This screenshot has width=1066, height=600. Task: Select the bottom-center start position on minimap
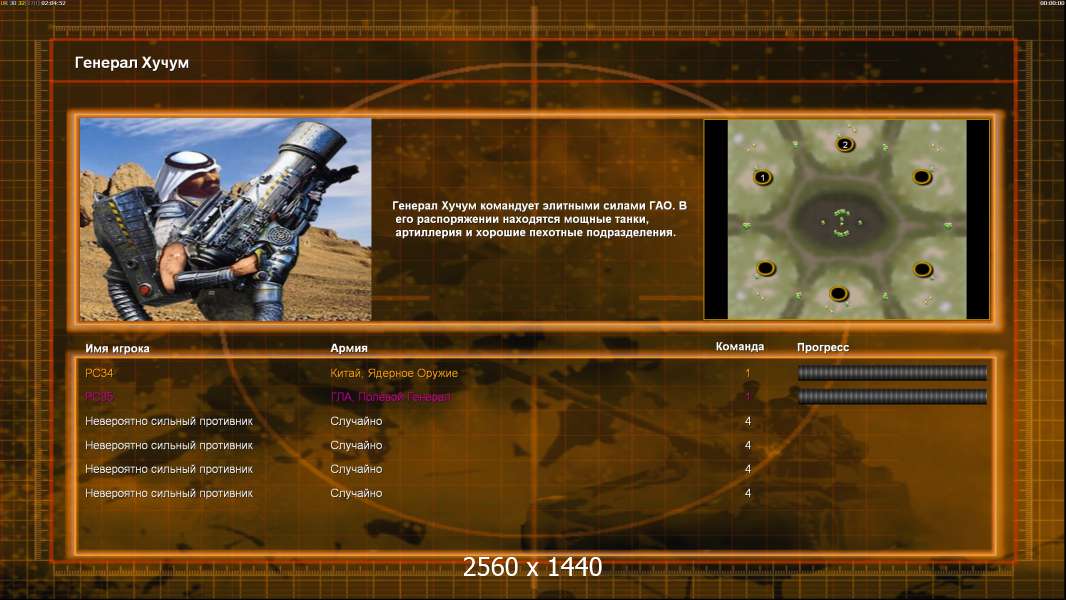pyautogui.click(x=838, y=294)
